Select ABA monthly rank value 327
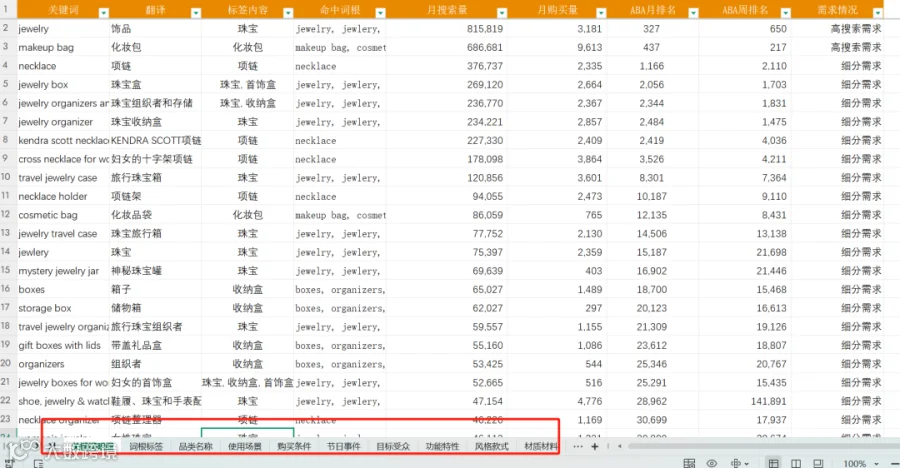Viewport: 900px width, 468px height. click(x=653, y=28)
